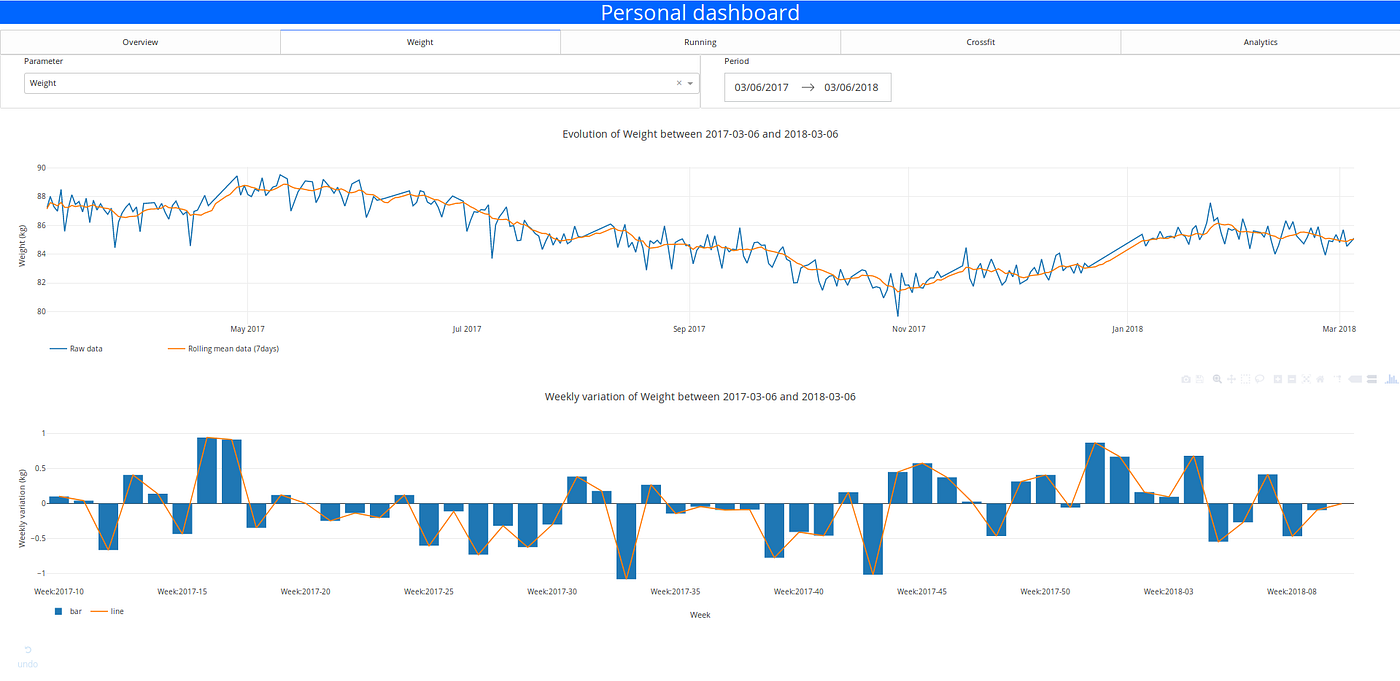Go to the Analytics section
The height and width of the screenshot is (681, 1400).
(1260, 41)
